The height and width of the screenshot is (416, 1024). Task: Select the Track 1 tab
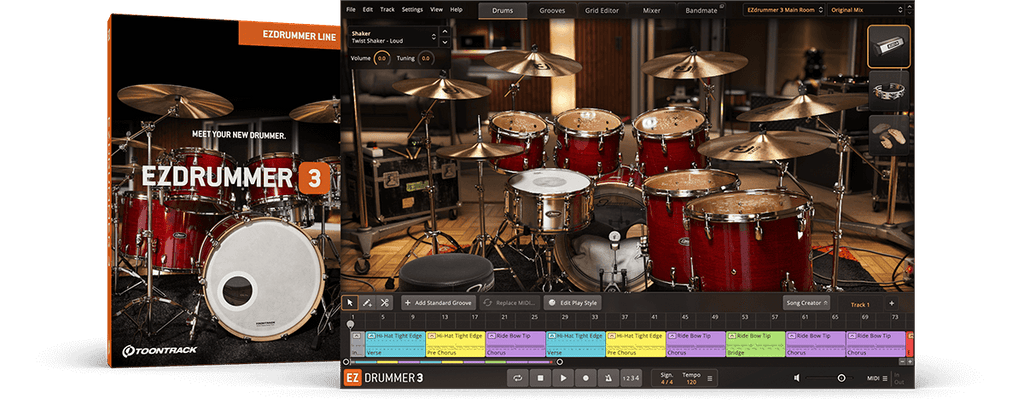(x=859, y=304)
